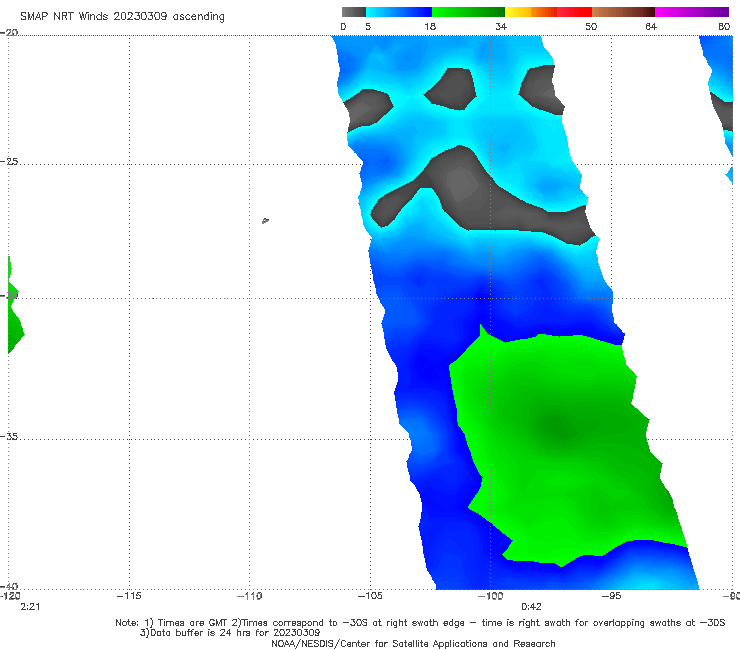The width and height of the screenshot is (740, 650).
Task: Click the '-40' latitude axis label
Action: (9, 586)
